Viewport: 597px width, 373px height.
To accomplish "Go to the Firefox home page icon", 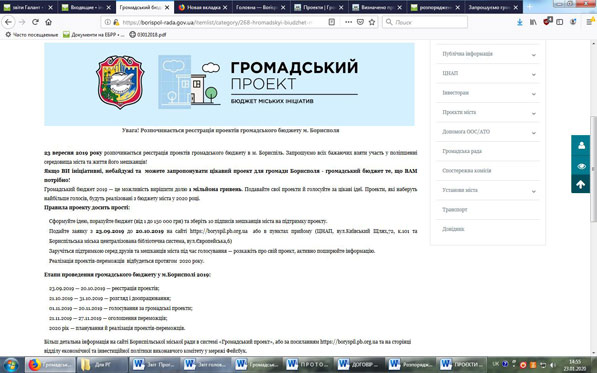I will (x=48, y=22).
